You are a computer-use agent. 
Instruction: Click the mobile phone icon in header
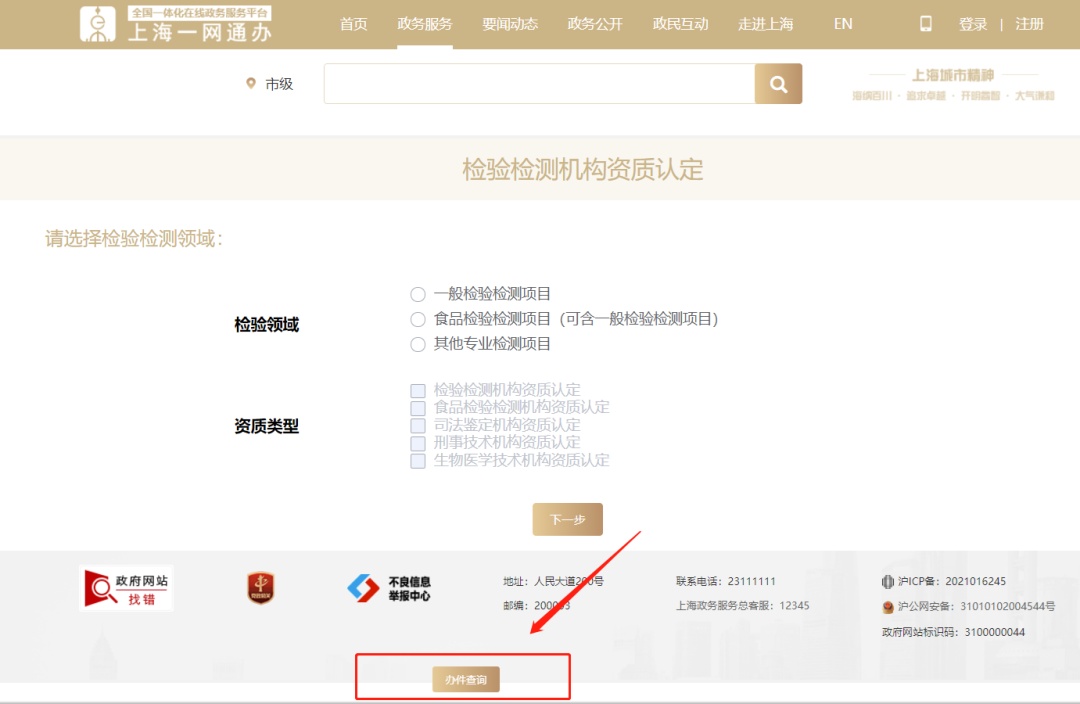926,24
